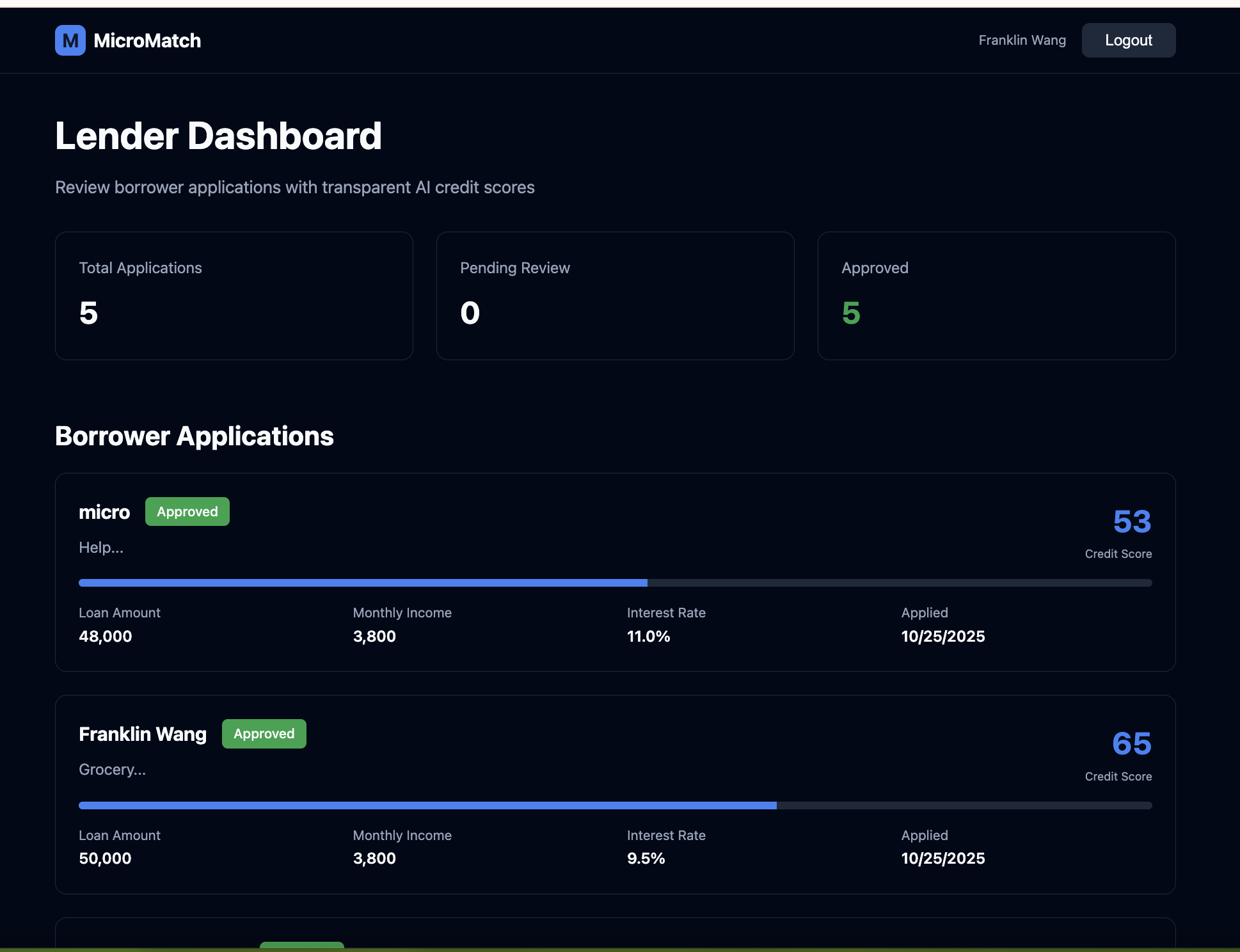Click the blue MicroMatch M logo icon
The width and height of the screenshot is (1240, 952).
(x=70, y=40)
